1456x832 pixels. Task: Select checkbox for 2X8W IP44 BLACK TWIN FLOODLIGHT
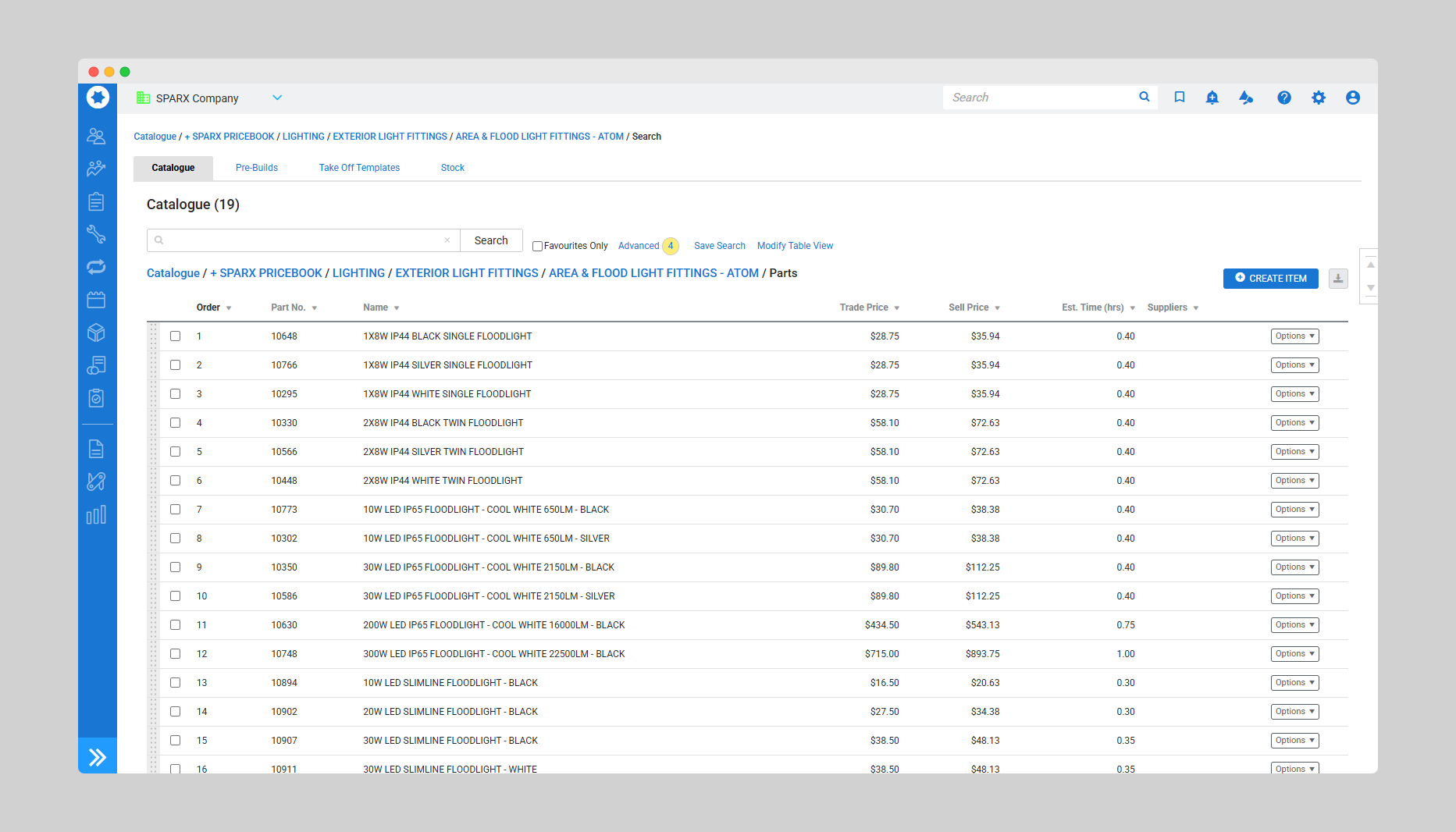pyautogui.click(x=176, y=423)
